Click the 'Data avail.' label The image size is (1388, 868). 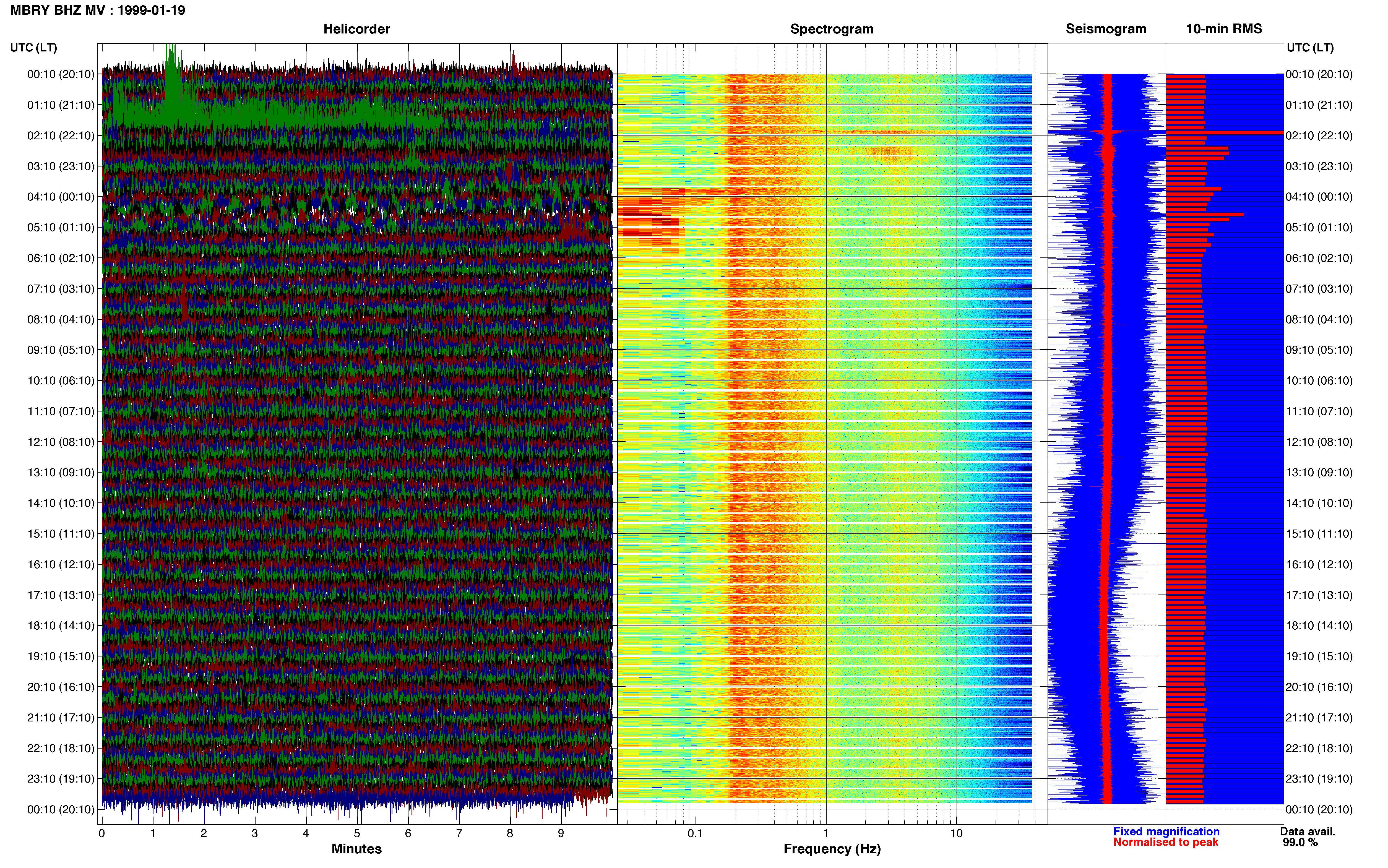pyautogui.click(x=1308, y=831)
